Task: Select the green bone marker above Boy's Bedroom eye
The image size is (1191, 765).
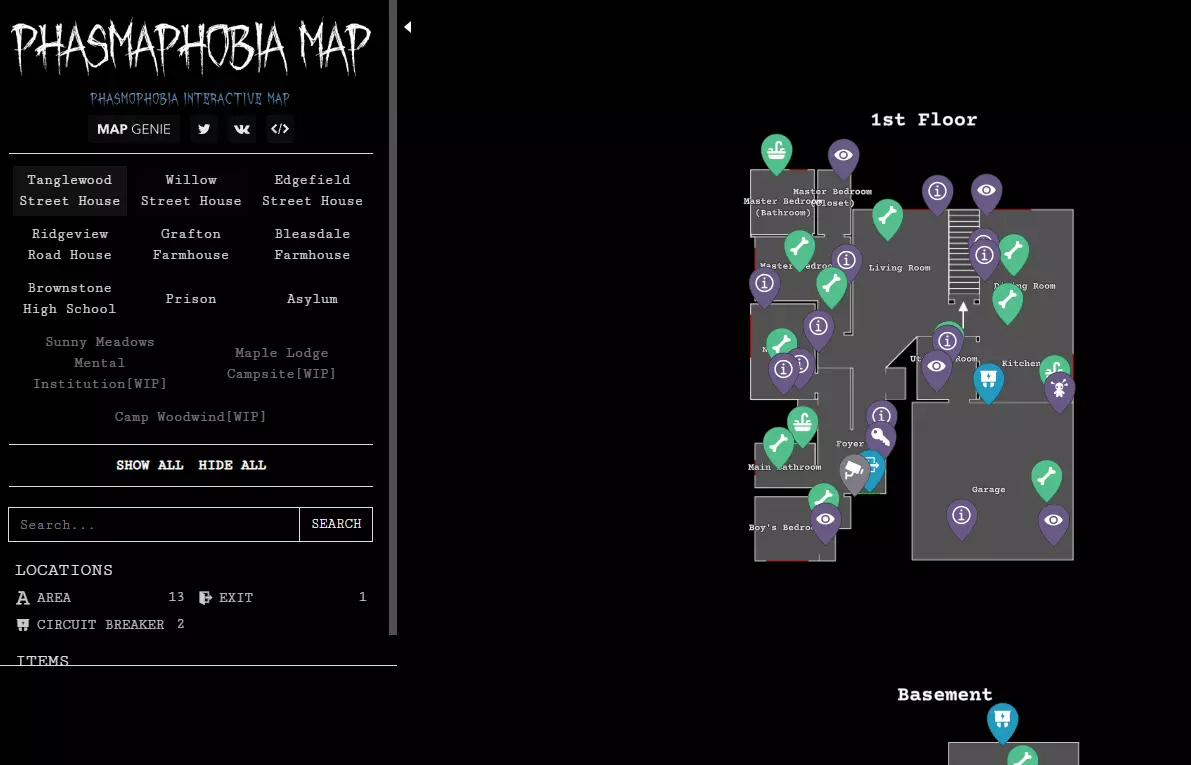Action: (823, 495)
